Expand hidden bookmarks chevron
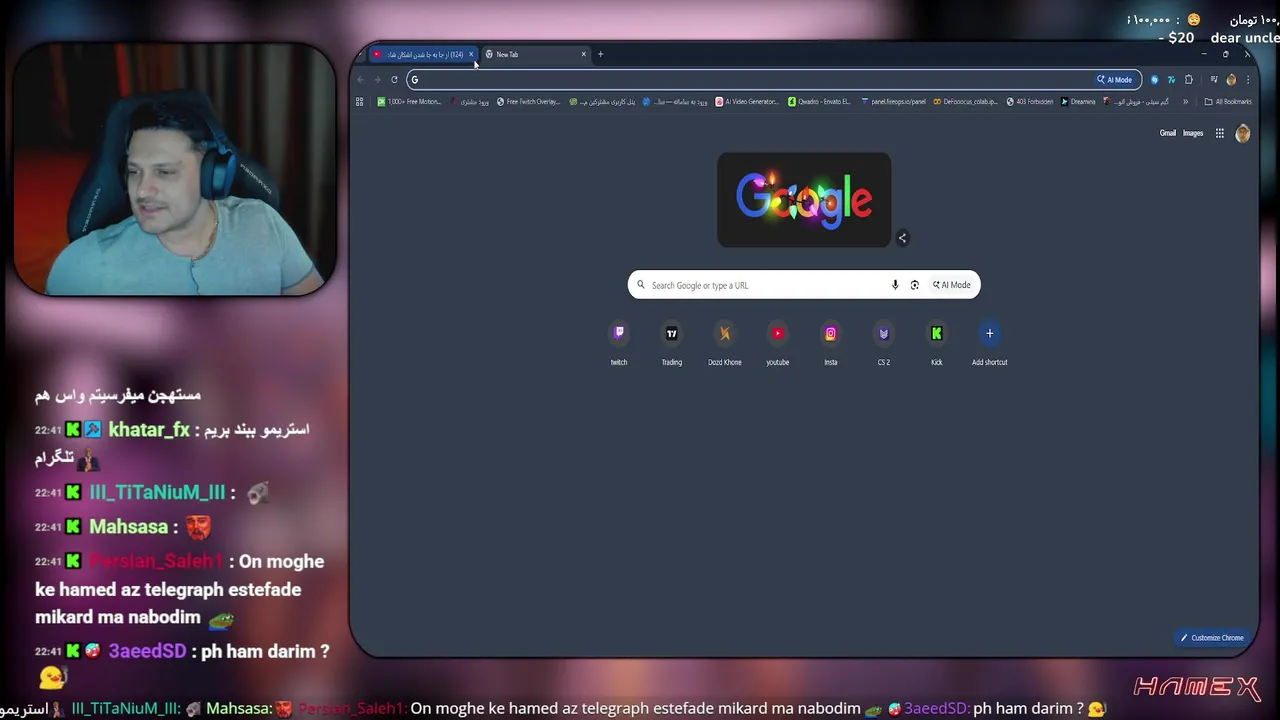1280x720 pixels. 1186,101
